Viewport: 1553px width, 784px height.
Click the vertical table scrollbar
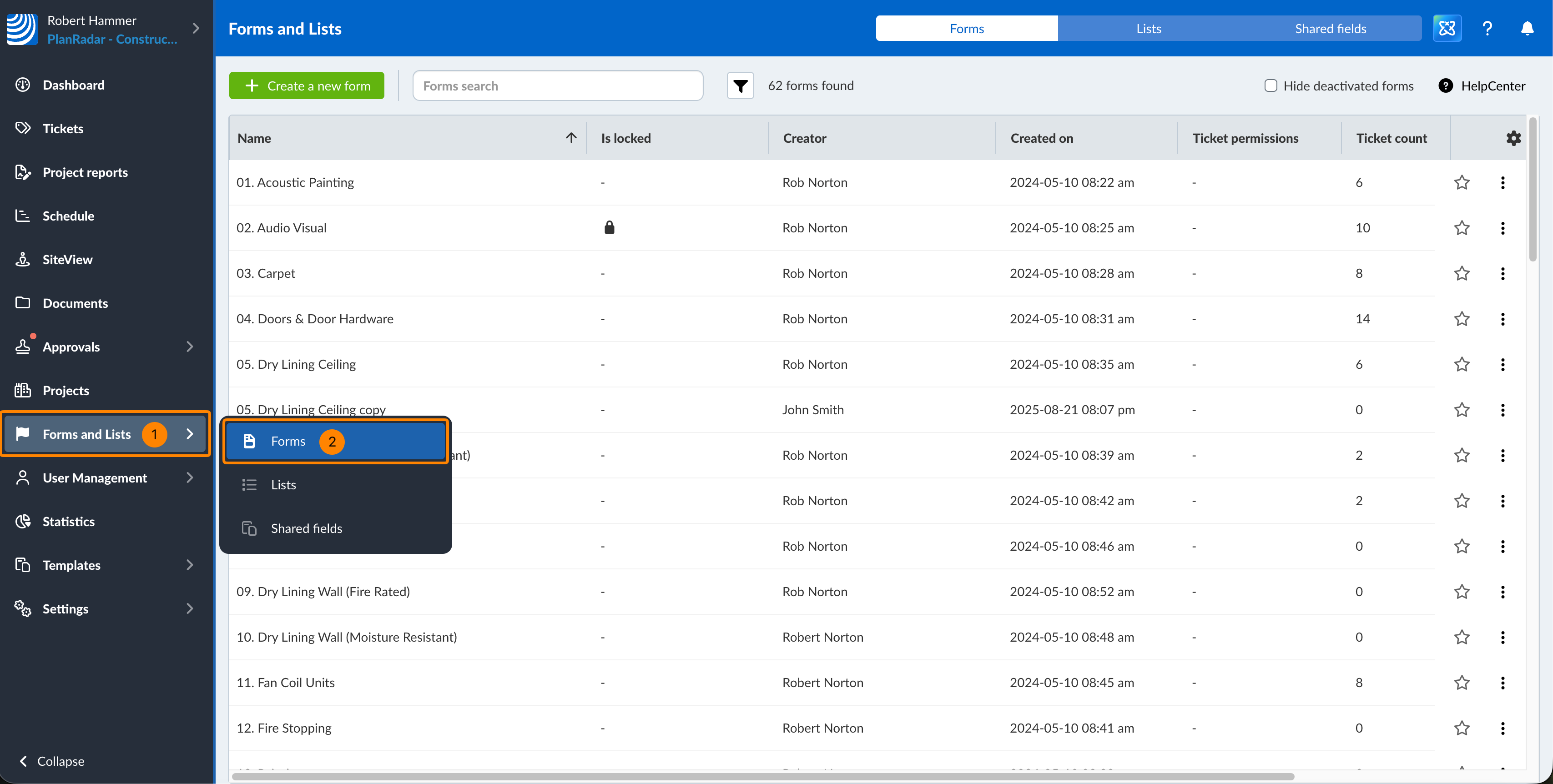pos(1532,190)
